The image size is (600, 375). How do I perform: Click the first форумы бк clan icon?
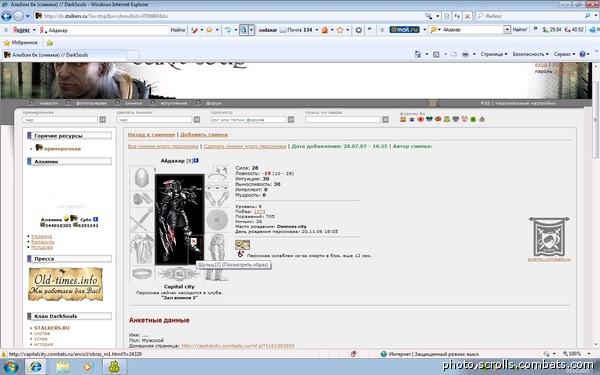click(x=403, y=119)
